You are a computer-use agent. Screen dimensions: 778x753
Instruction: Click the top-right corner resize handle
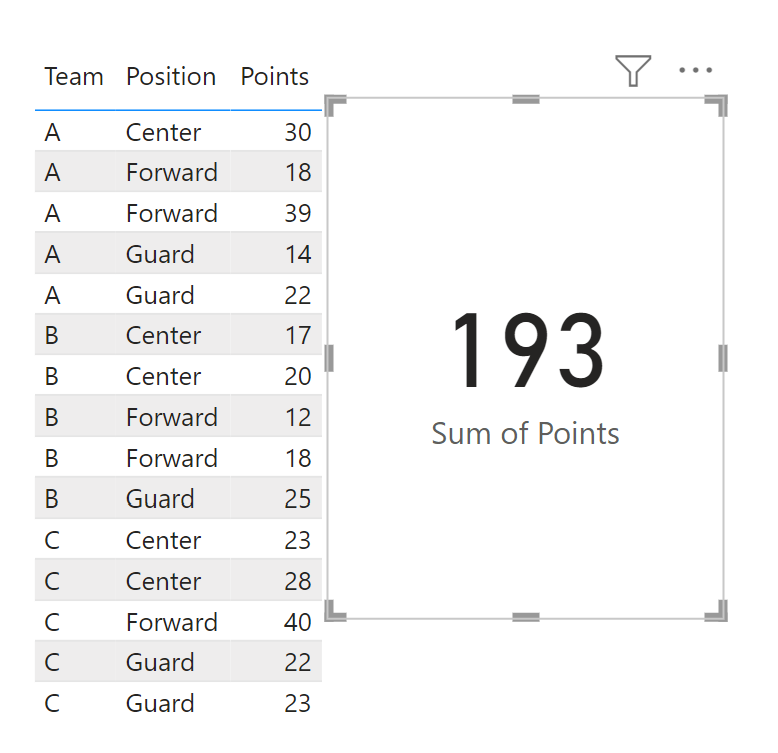(x=716, y=106)
